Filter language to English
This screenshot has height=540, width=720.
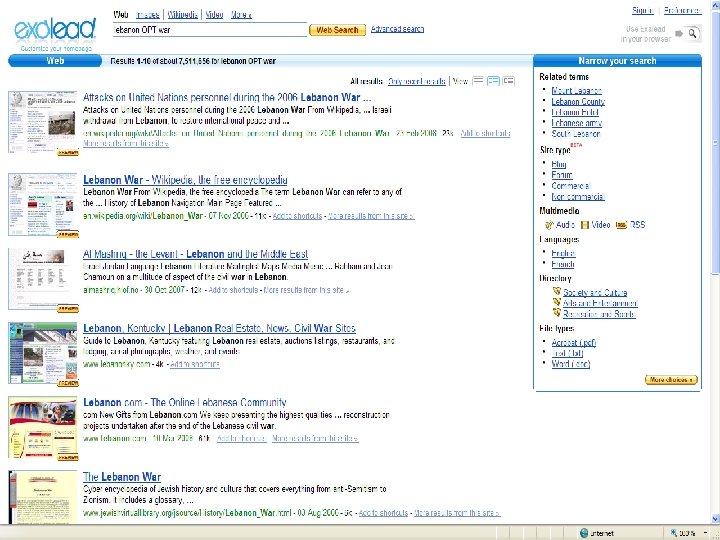pos(563,253)
